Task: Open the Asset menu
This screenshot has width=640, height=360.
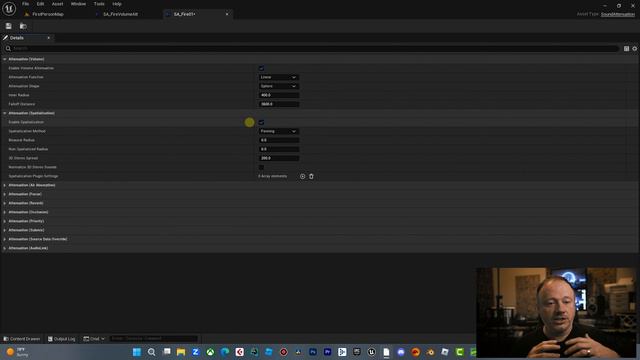Action: pyautogui.click(x=58, y=4)
